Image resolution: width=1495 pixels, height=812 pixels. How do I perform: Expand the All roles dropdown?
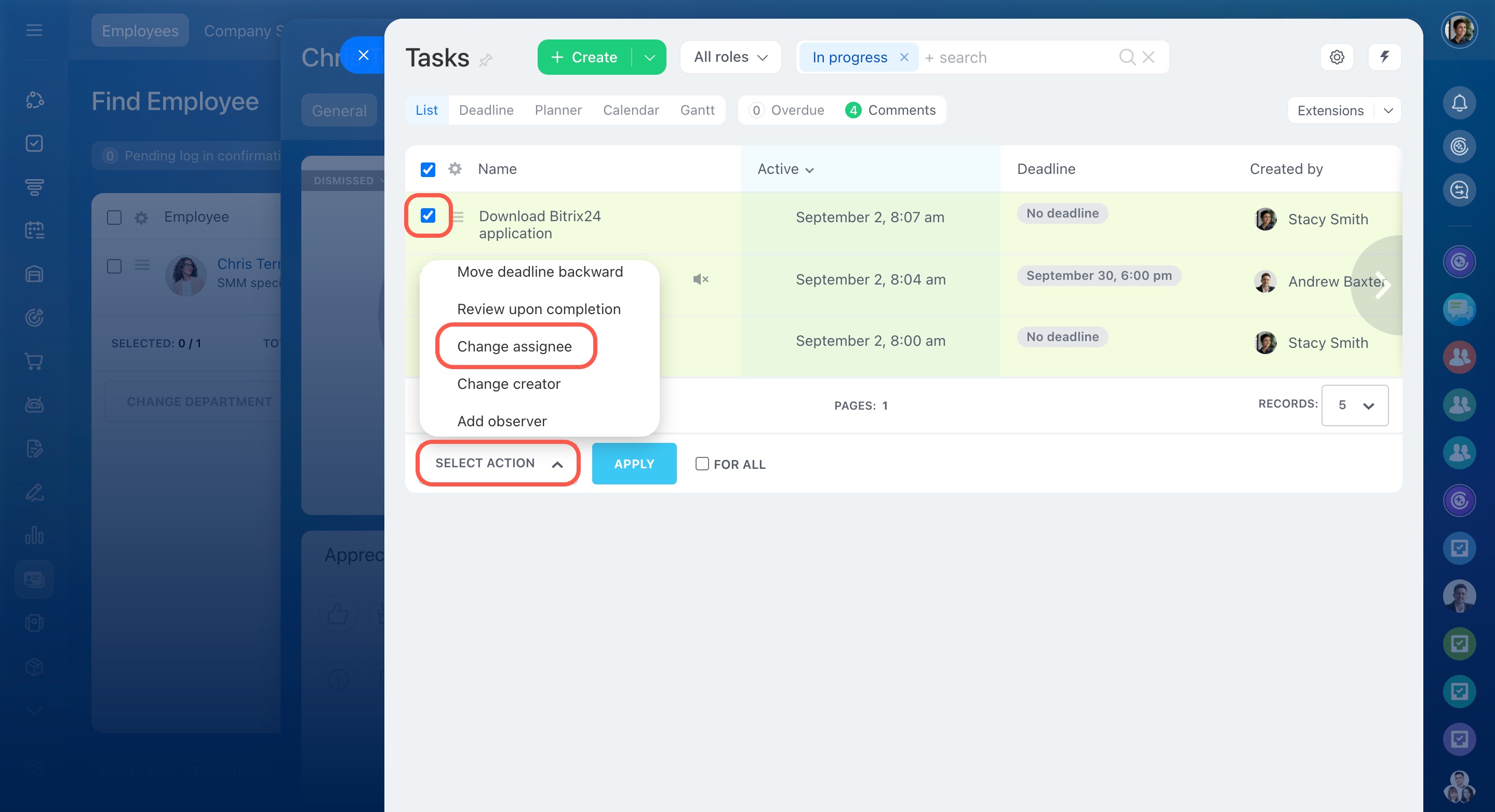(x=730, y=58)
